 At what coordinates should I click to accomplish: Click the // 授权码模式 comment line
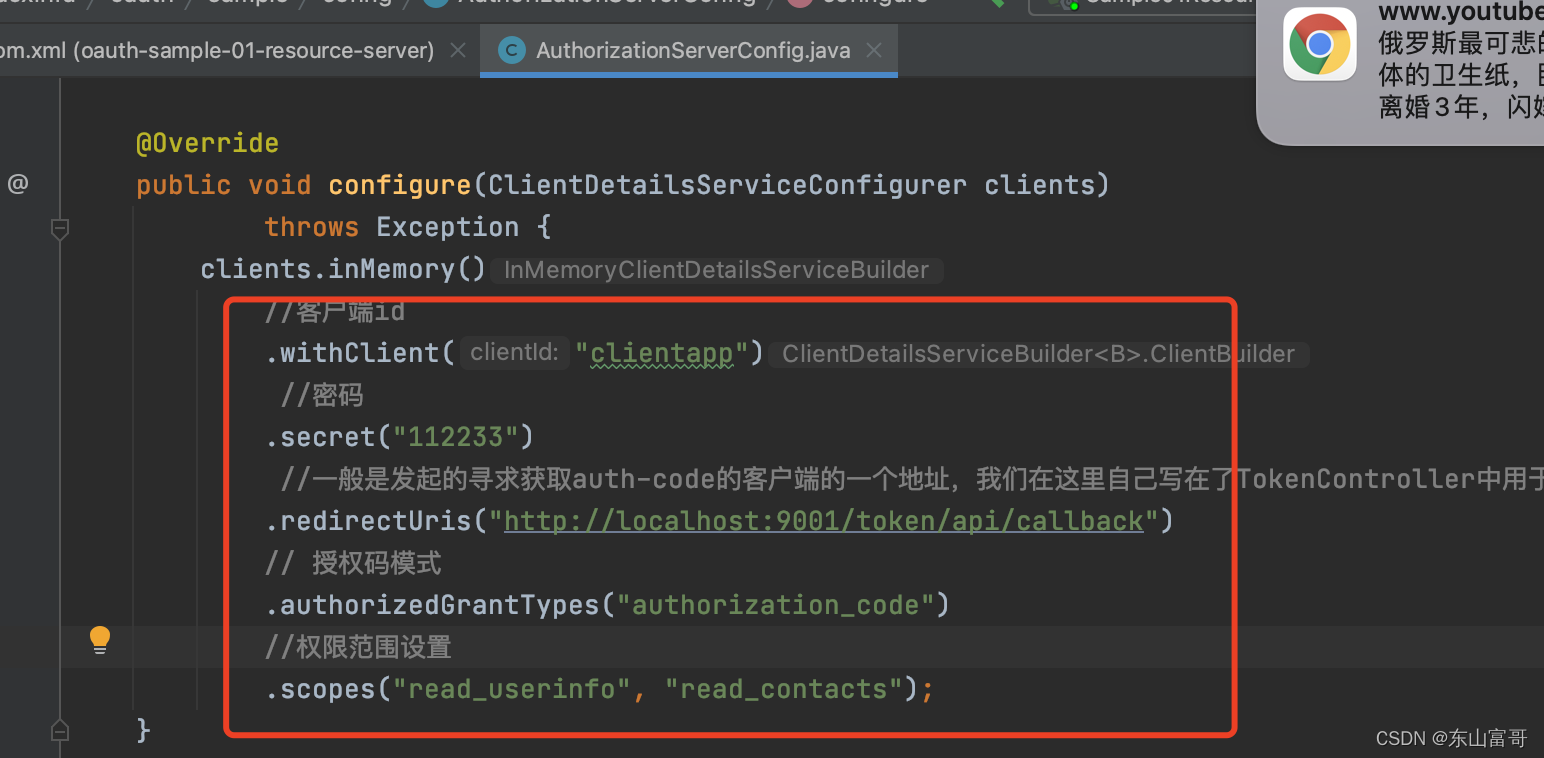click(x=353, y=563)
